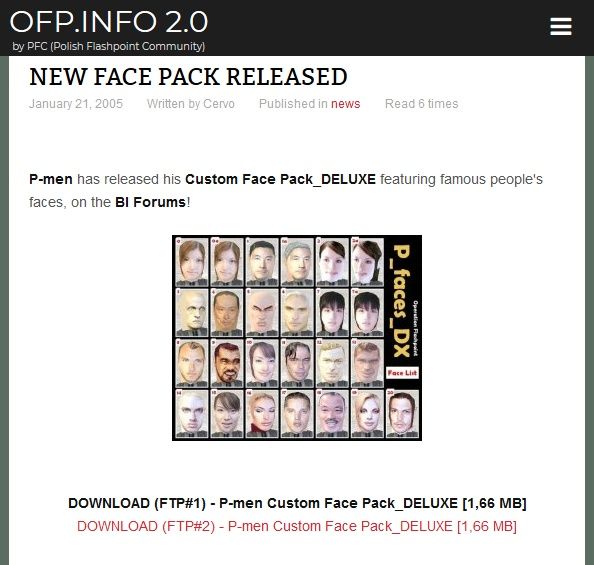The height and width of the screenshot is (565, 594).
Task: Click the "Published in" label text
Action: [293, 104]
